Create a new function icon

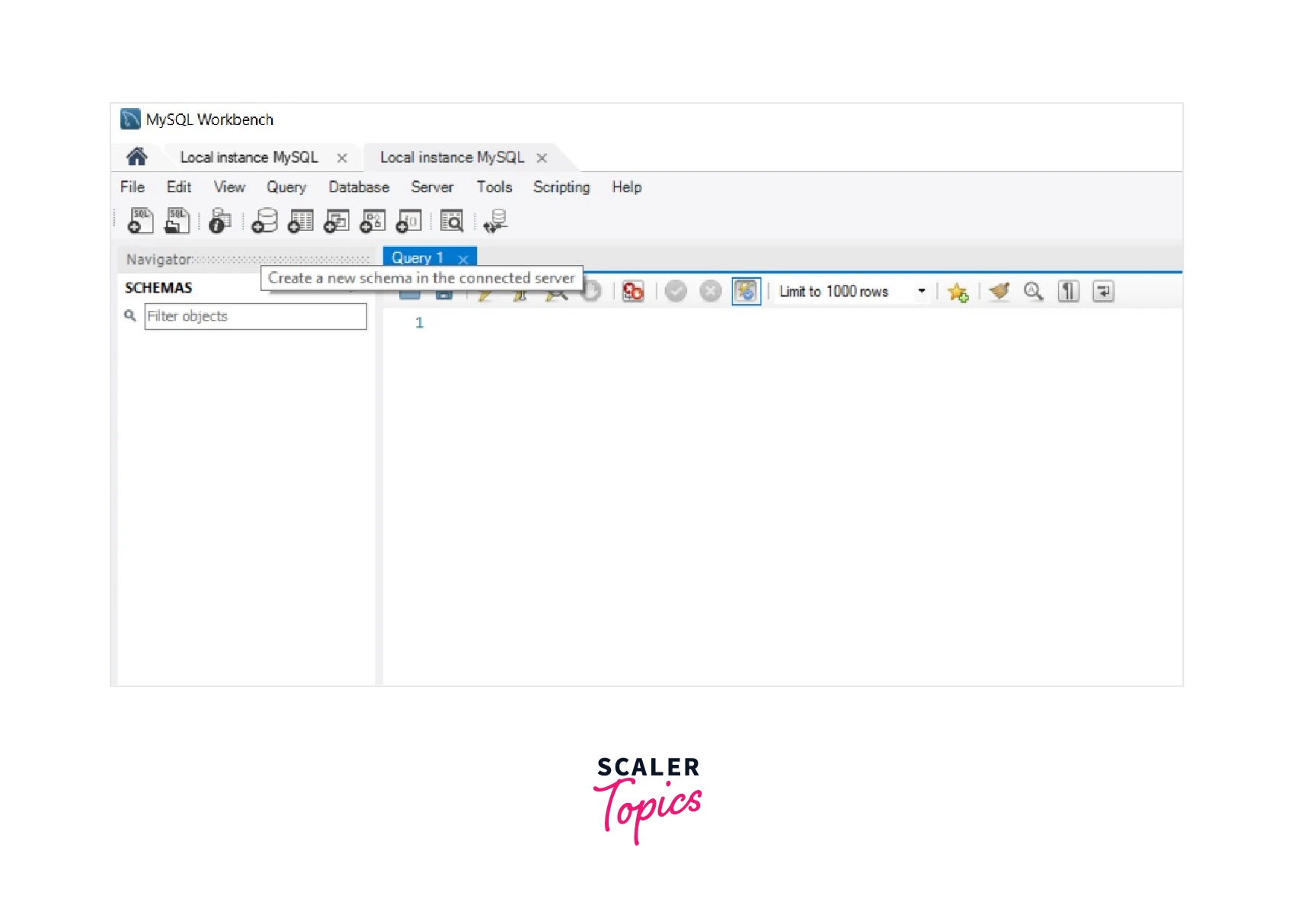(x=409, y=221)
